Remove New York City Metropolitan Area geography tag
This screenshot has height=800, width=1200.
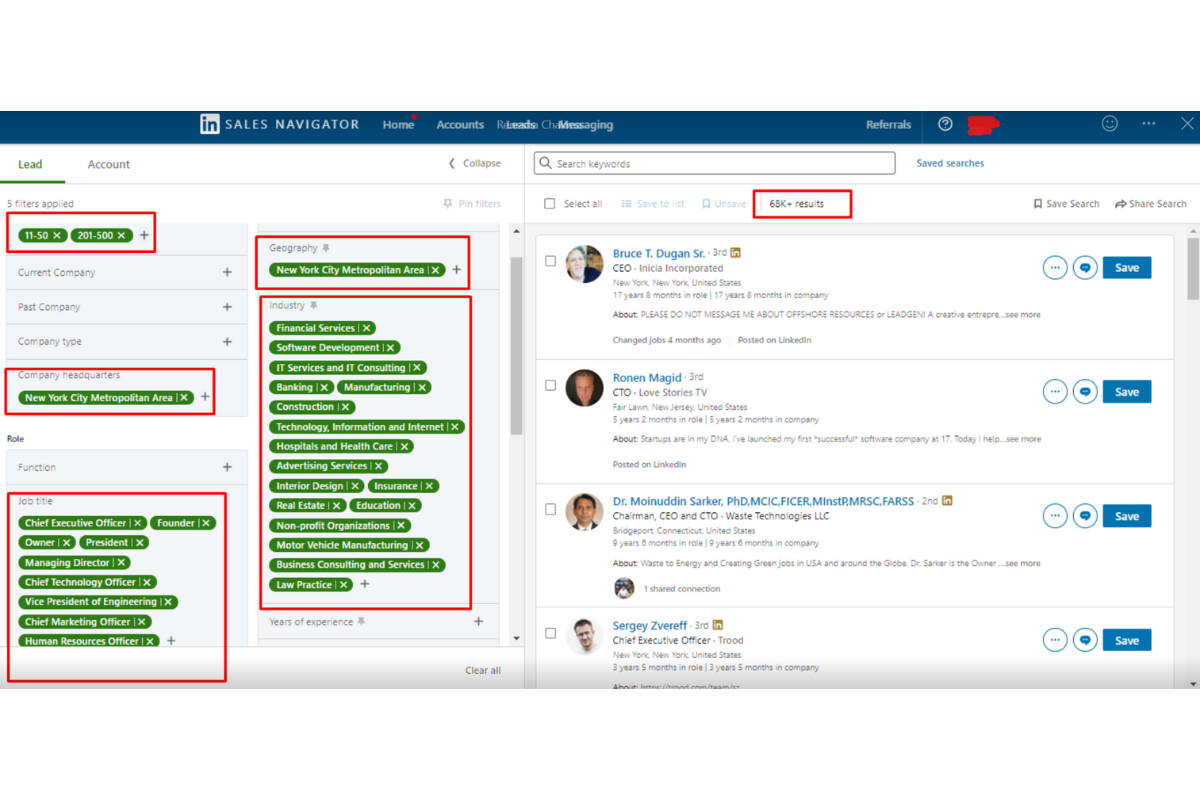tap(435, 270)
